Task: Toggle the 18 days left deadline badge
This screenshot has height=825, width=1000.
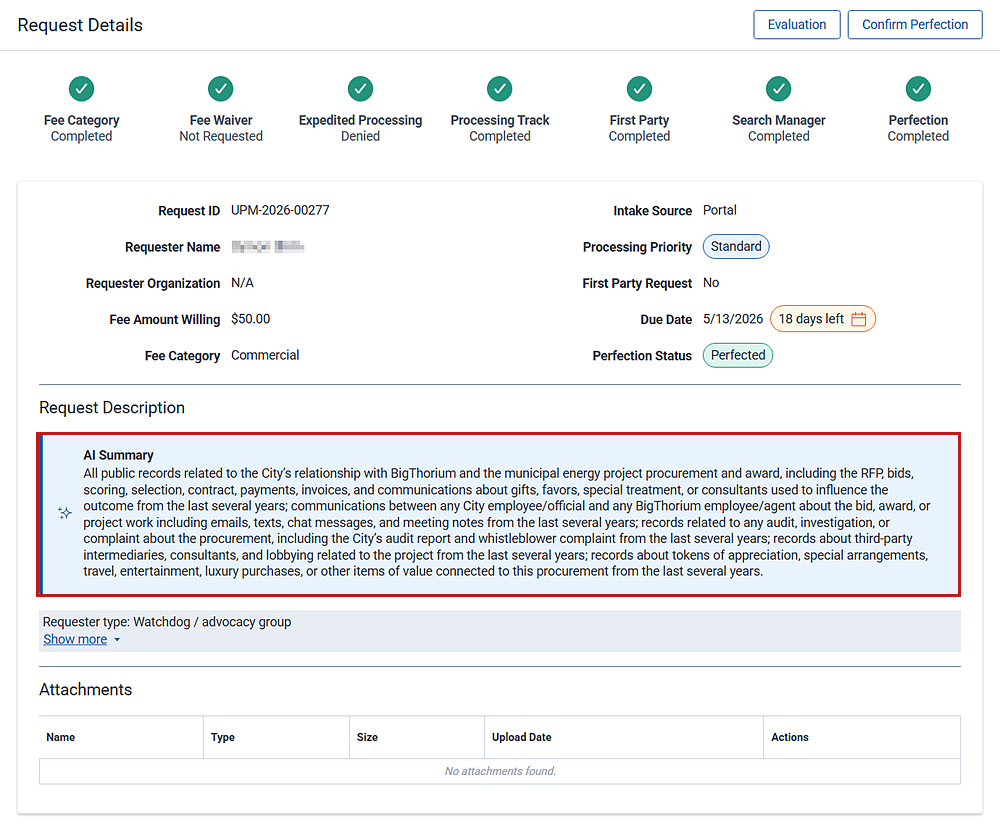Action: click(822, 318)
